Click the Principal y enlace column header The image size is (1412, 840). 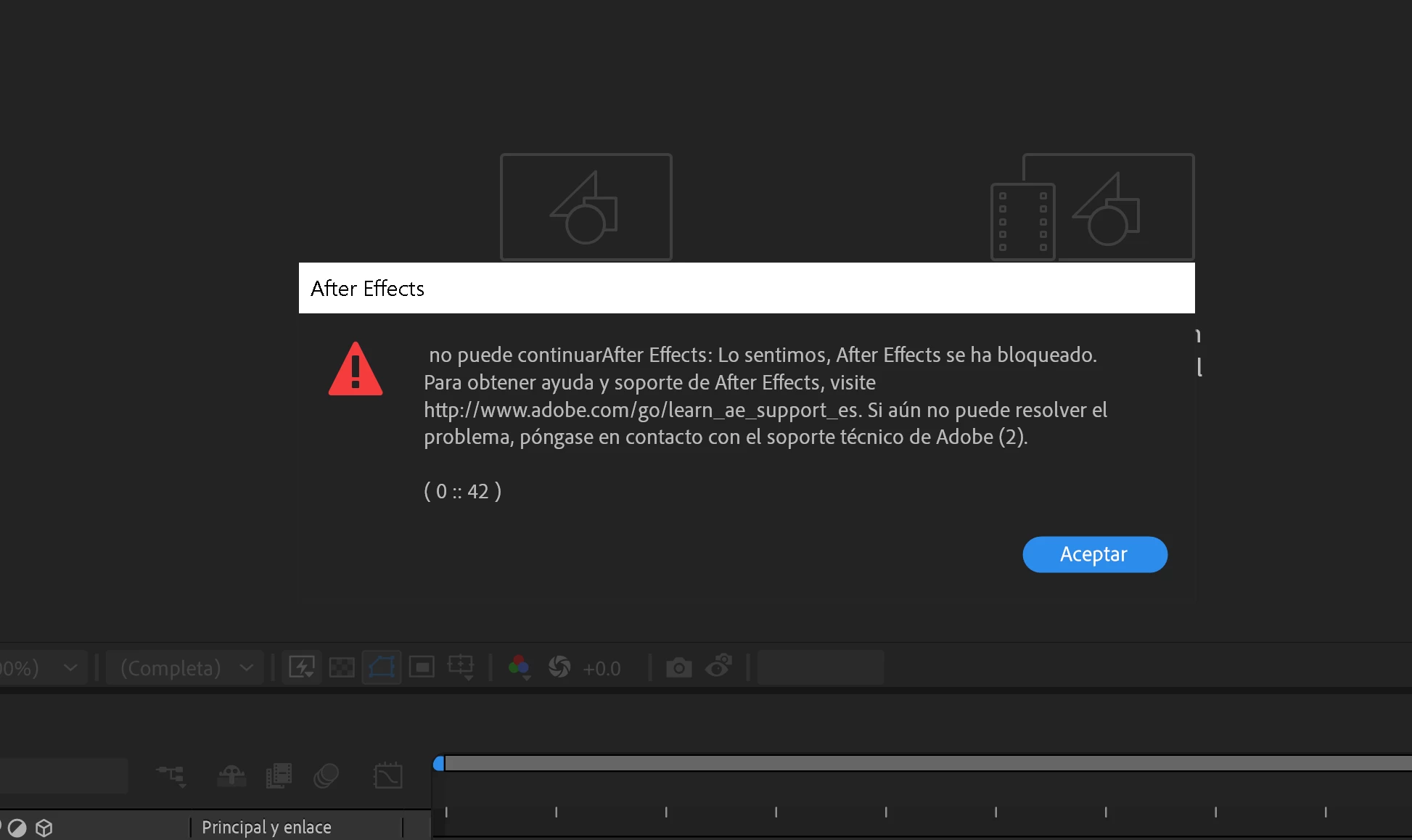pos(266,827)
